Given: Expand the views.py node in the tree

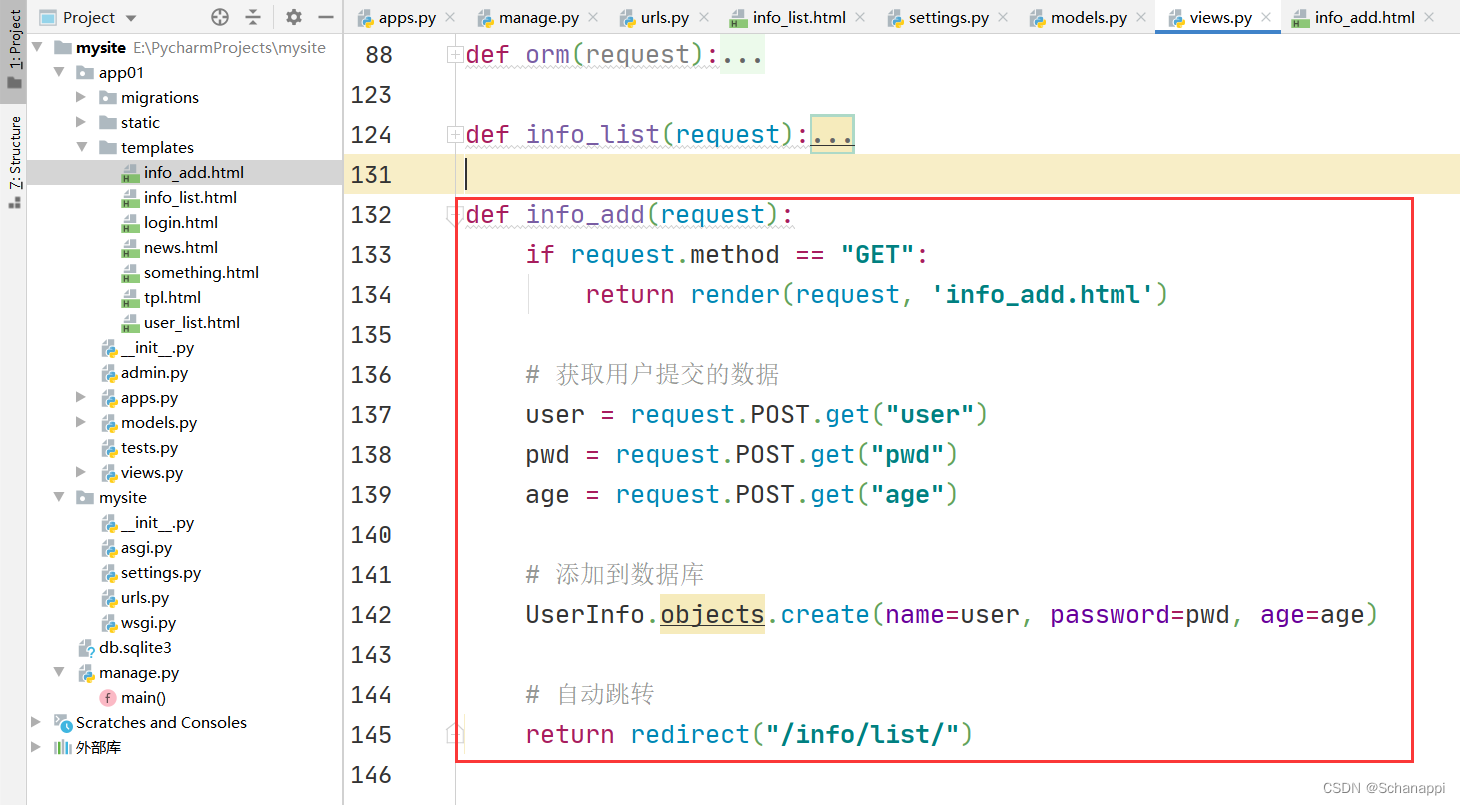Looking at the screenshot, I should 81,472.
